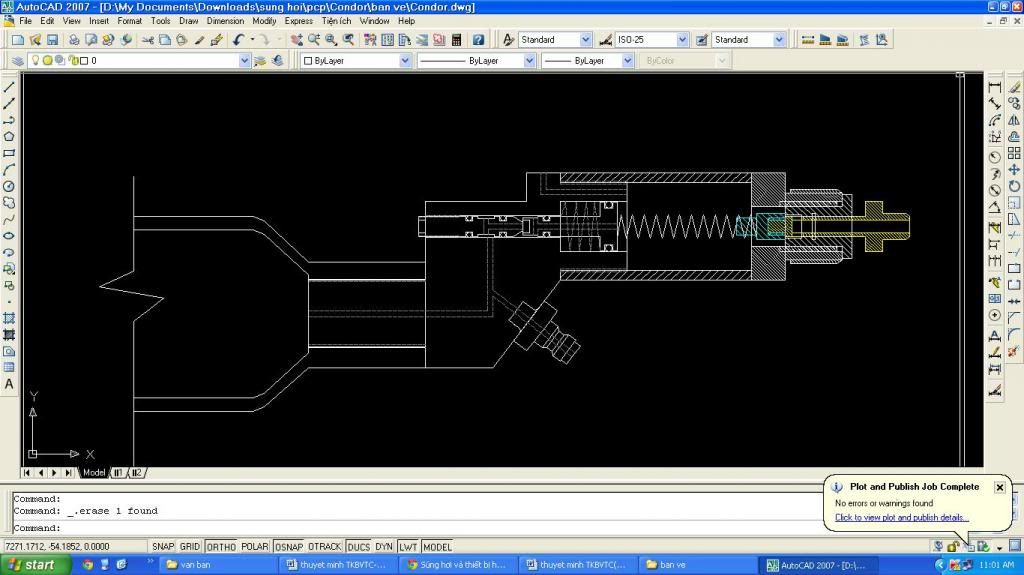Cut selection with the scissors icon

point(148,40)
